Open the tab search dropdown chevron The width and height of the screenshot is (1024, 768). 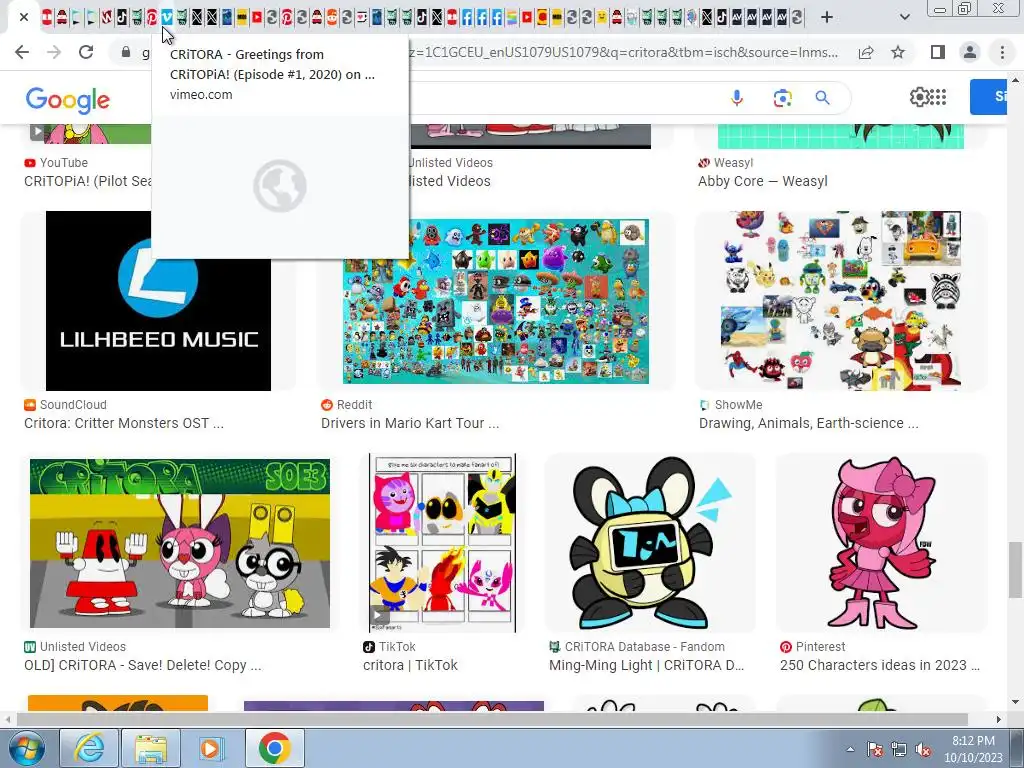904,18
